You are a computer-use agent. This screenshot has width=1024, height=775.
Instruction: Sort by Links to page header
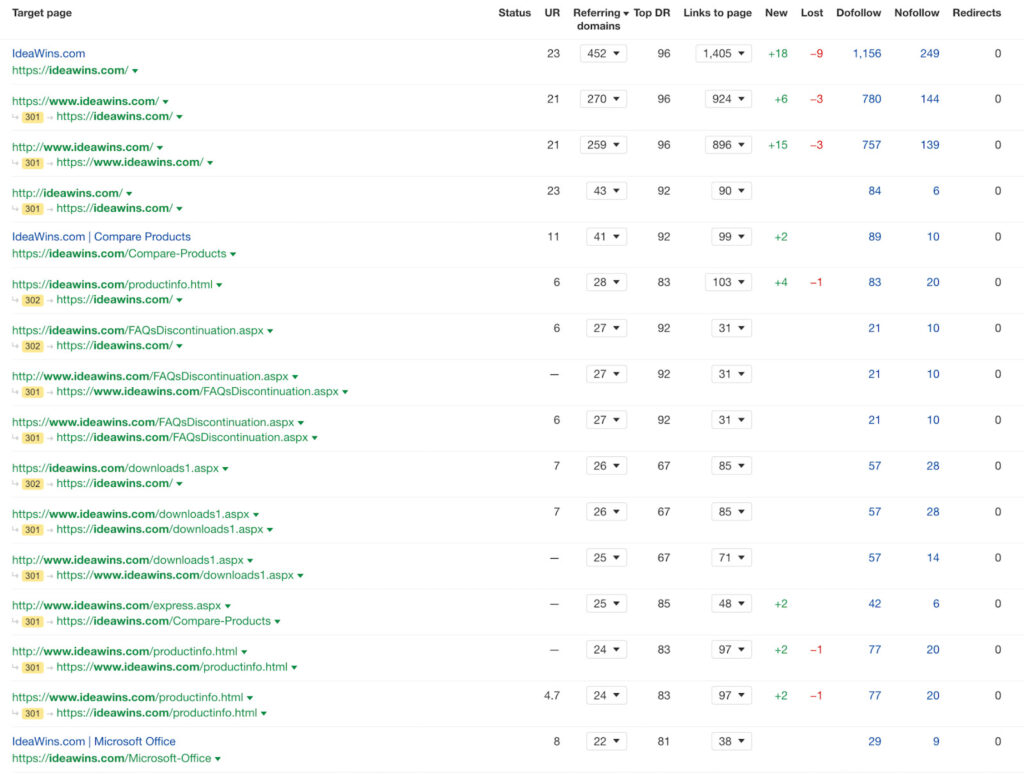point(717,12)
